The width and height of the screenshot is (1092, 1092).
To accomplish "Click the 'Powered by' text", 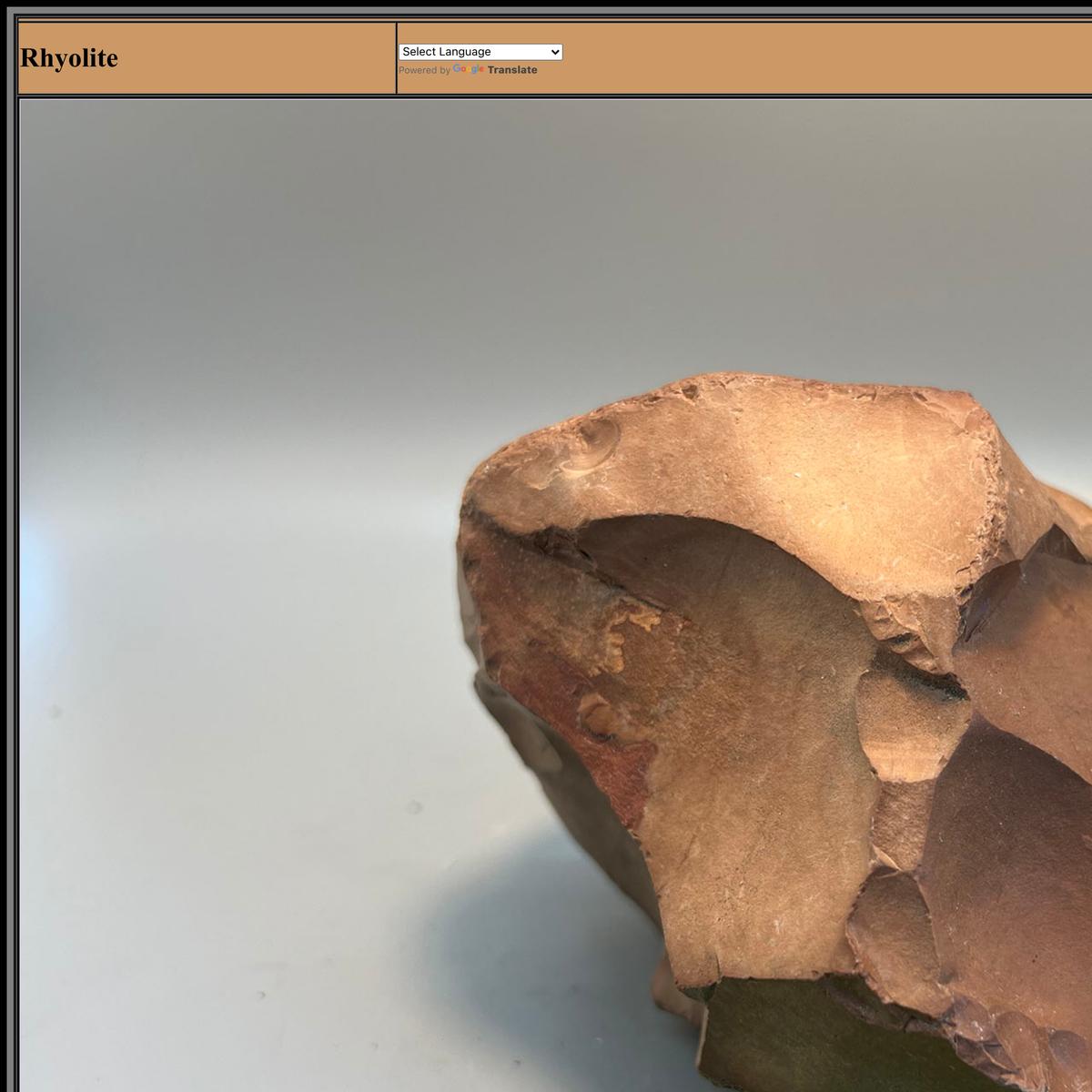I will (x=424, y=70).
